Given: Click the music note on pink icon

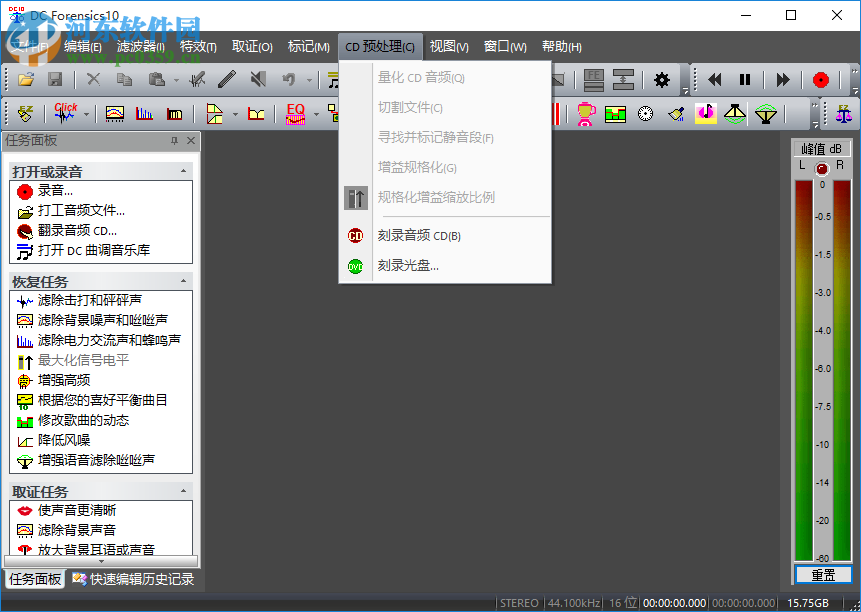Looking at the screenshot, I should [x=706, y=113].
